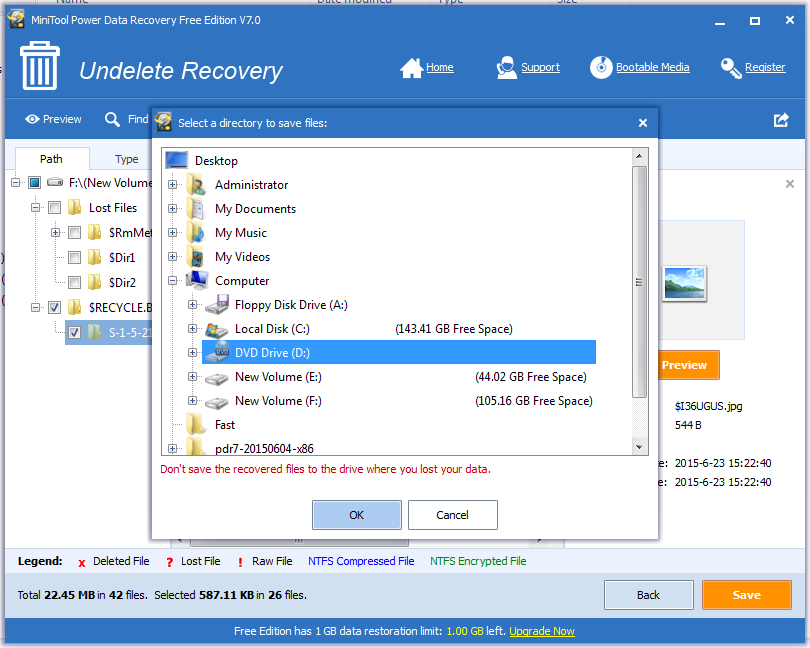Image resolution: width=810 pixels, height=648 pixels.
Task: Click the Desktop icon in directory tree
Action: coord(177,160)
